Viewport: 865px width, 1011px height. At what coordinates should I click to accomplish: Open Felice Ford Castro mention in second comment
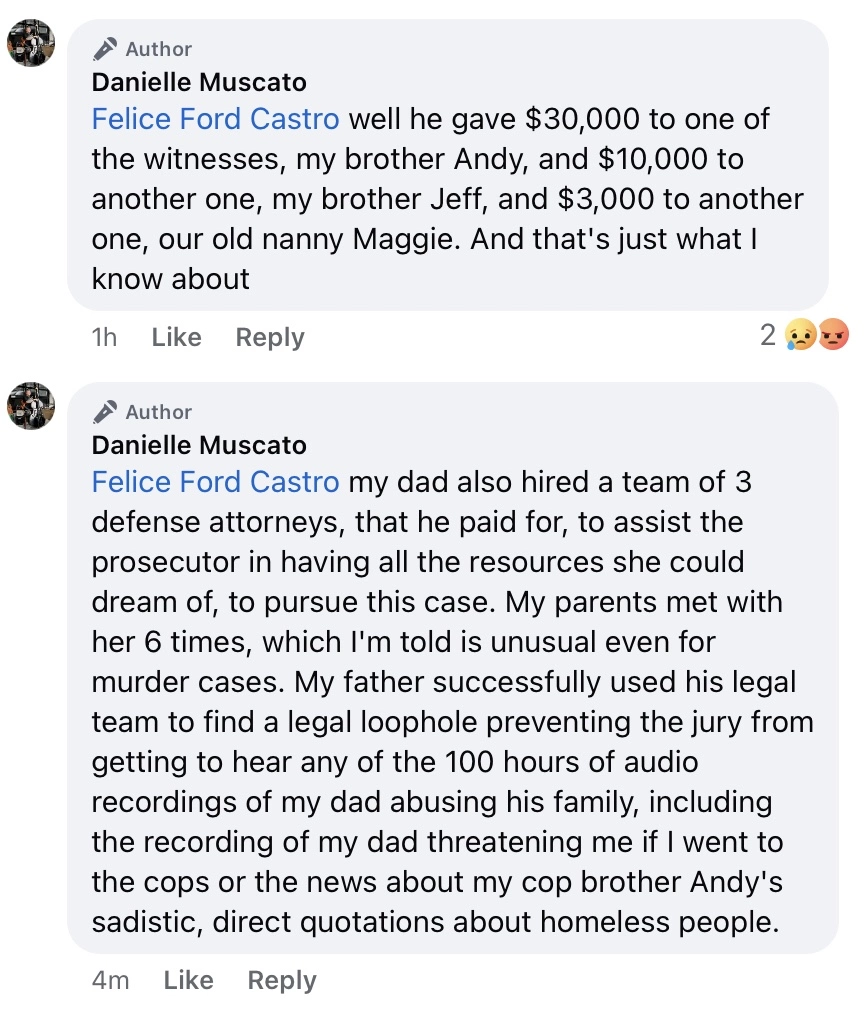pyautogui.click(x=215, y=482)
